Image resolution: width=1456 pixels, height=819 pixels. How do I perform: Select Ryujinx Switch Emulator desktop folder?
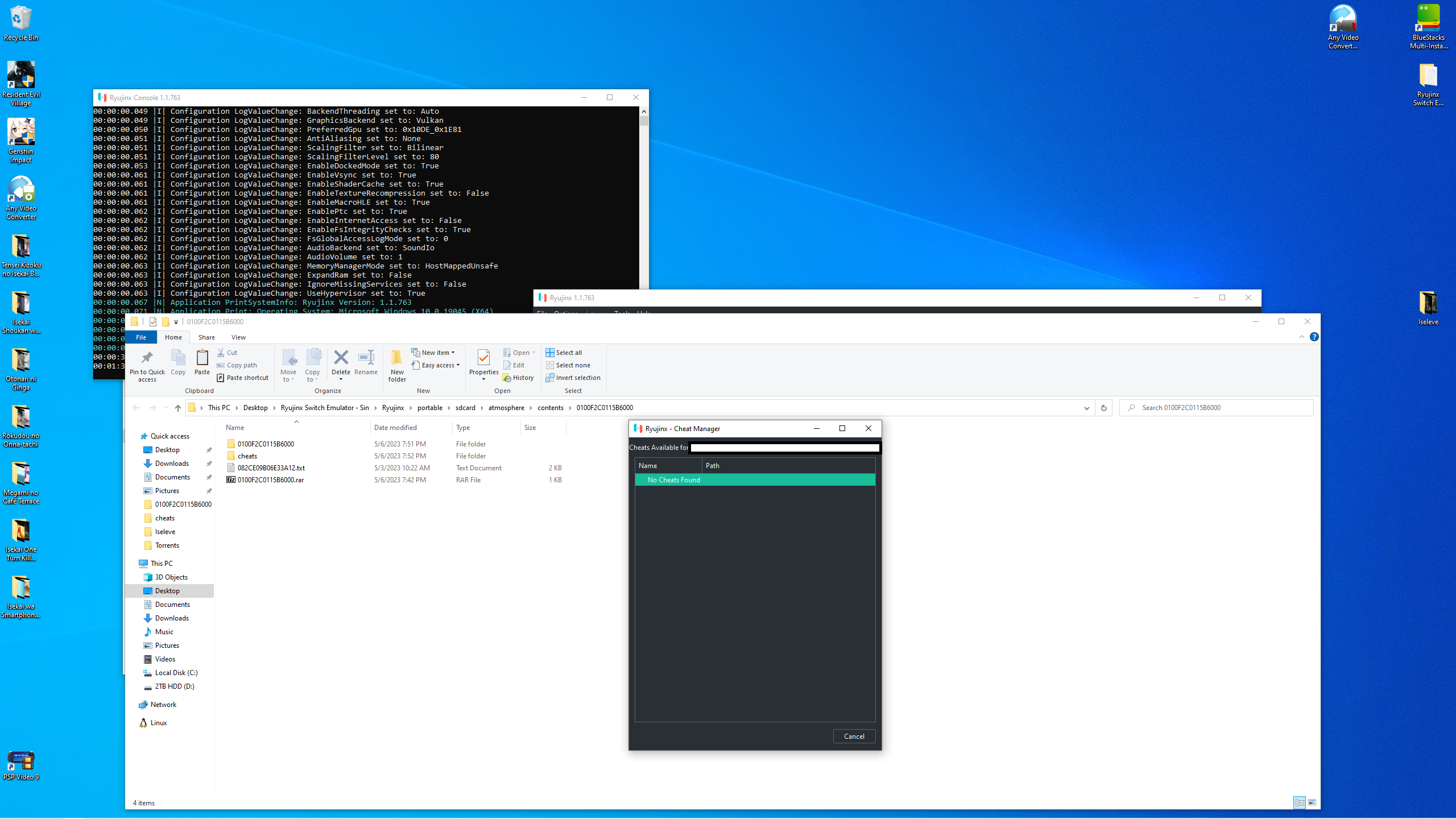pyautogui.click(x=1428, y=84)
